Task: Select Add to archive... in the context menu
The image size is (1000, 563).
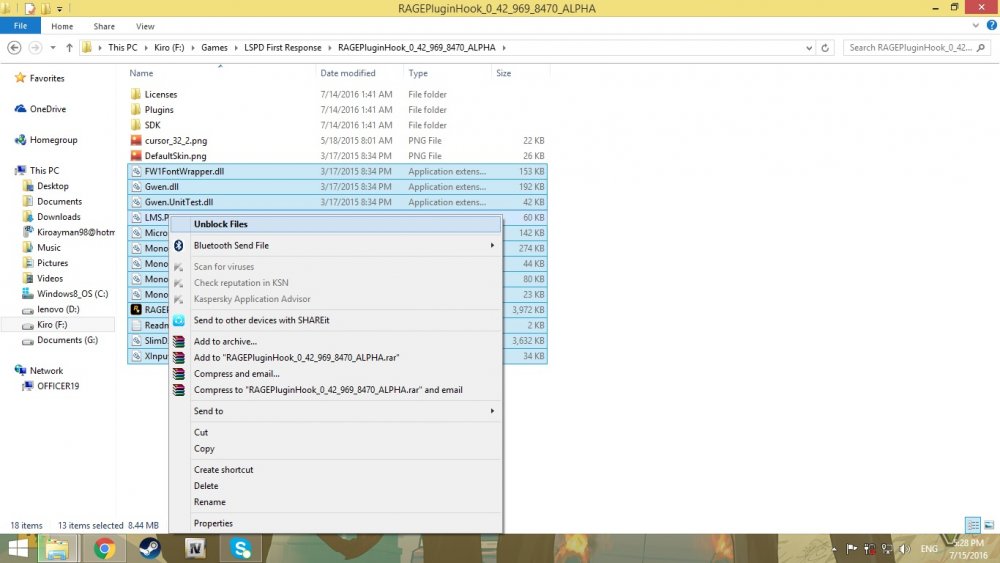Action: pyautogui.click(x=225, y=342)
